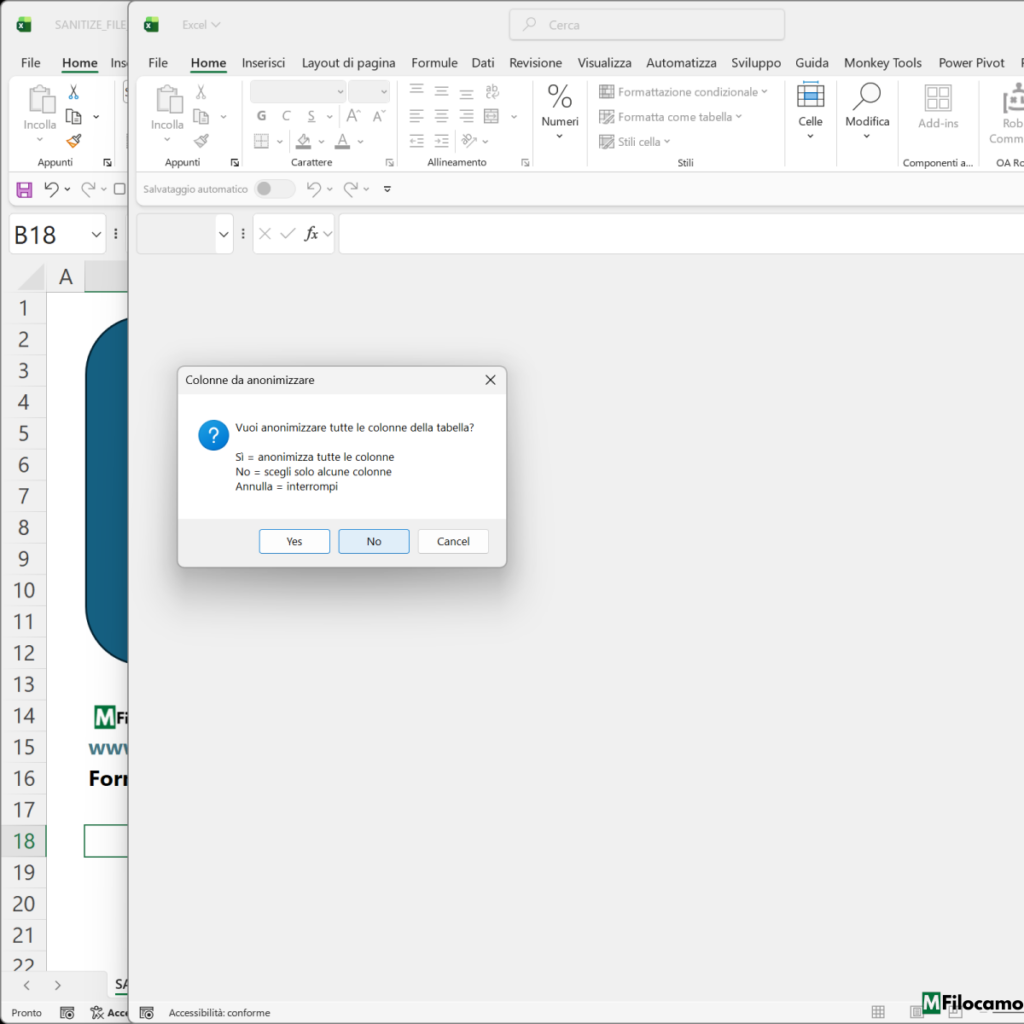
Task: Click the text orientation icon
Action: 469,141
